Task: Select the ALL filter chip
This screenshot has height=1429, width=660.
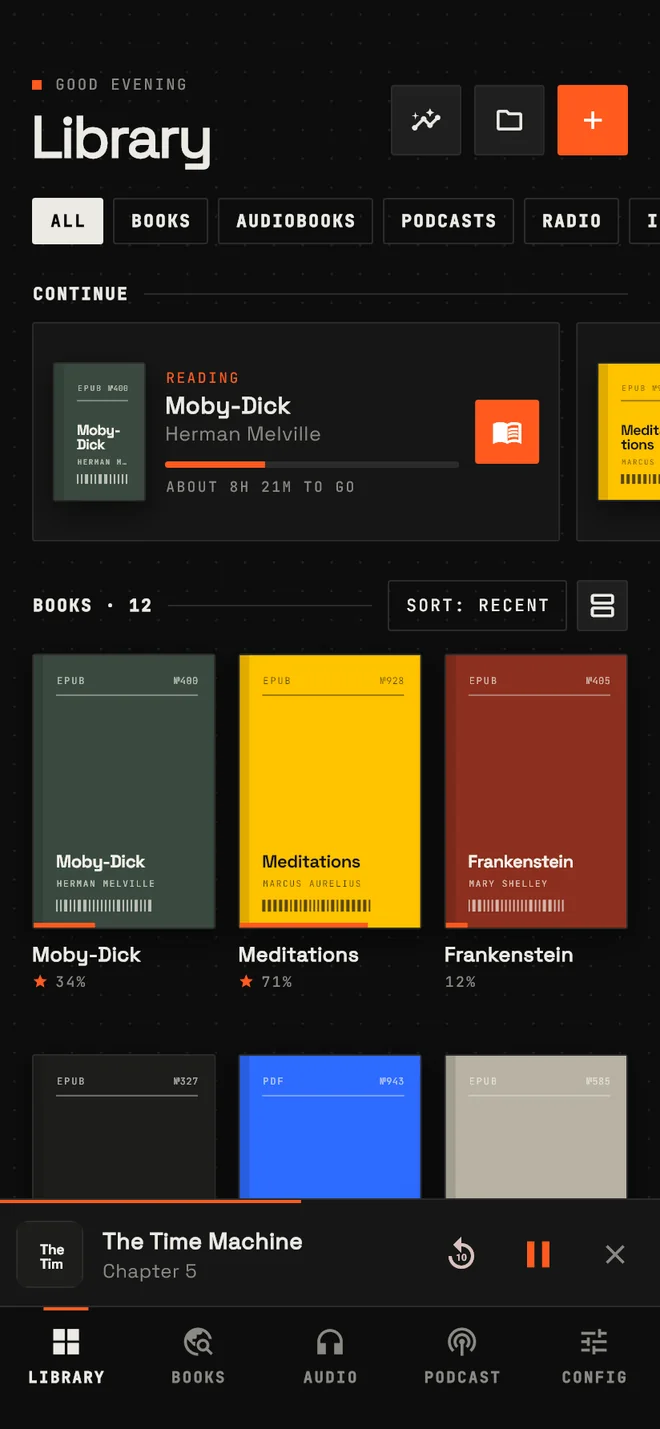Action: tap(68, 221)
